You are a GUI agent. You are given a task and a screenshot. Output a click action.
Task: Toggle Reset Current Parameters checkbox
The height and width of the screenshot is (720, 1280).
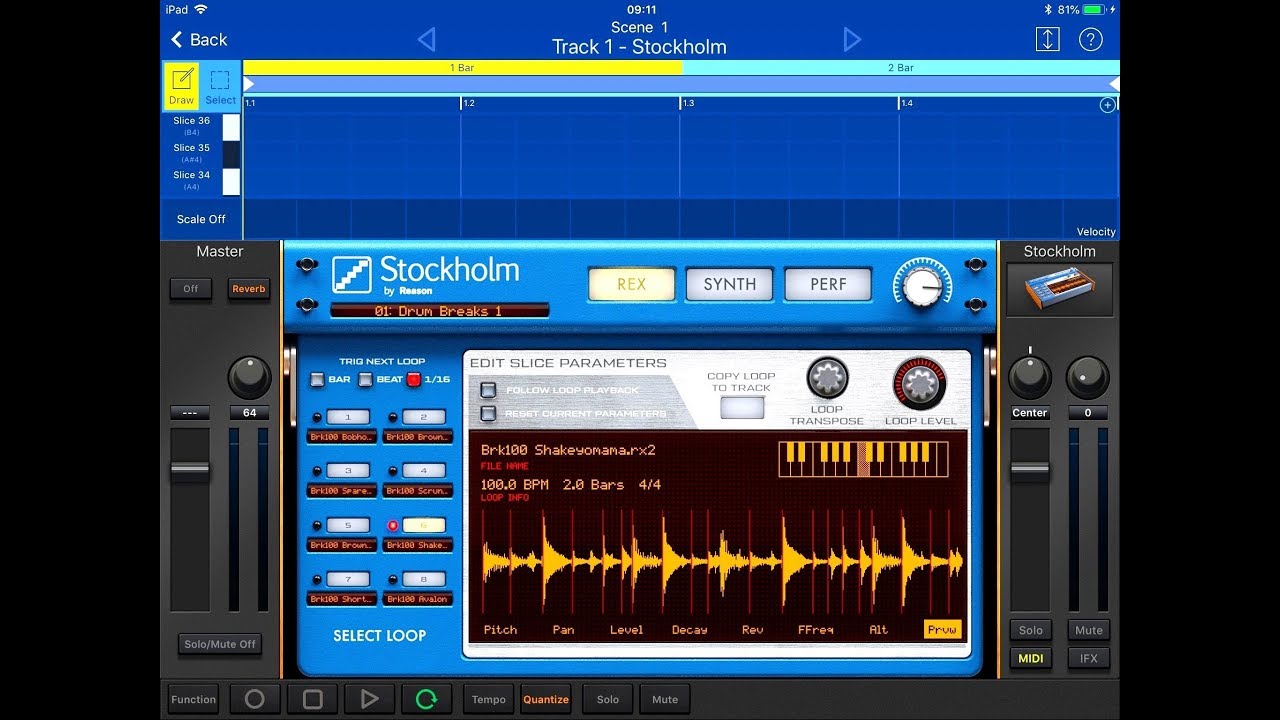(x=488, y=413)
